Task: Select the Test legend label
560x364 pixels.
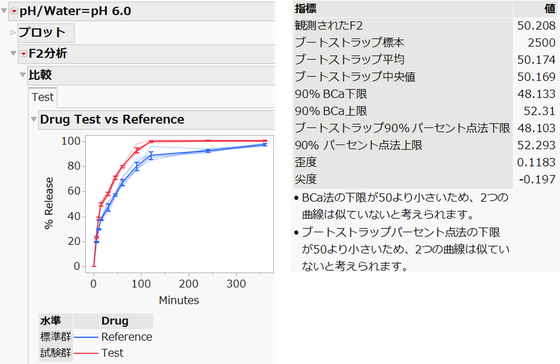Action: (x=112, y=353)
